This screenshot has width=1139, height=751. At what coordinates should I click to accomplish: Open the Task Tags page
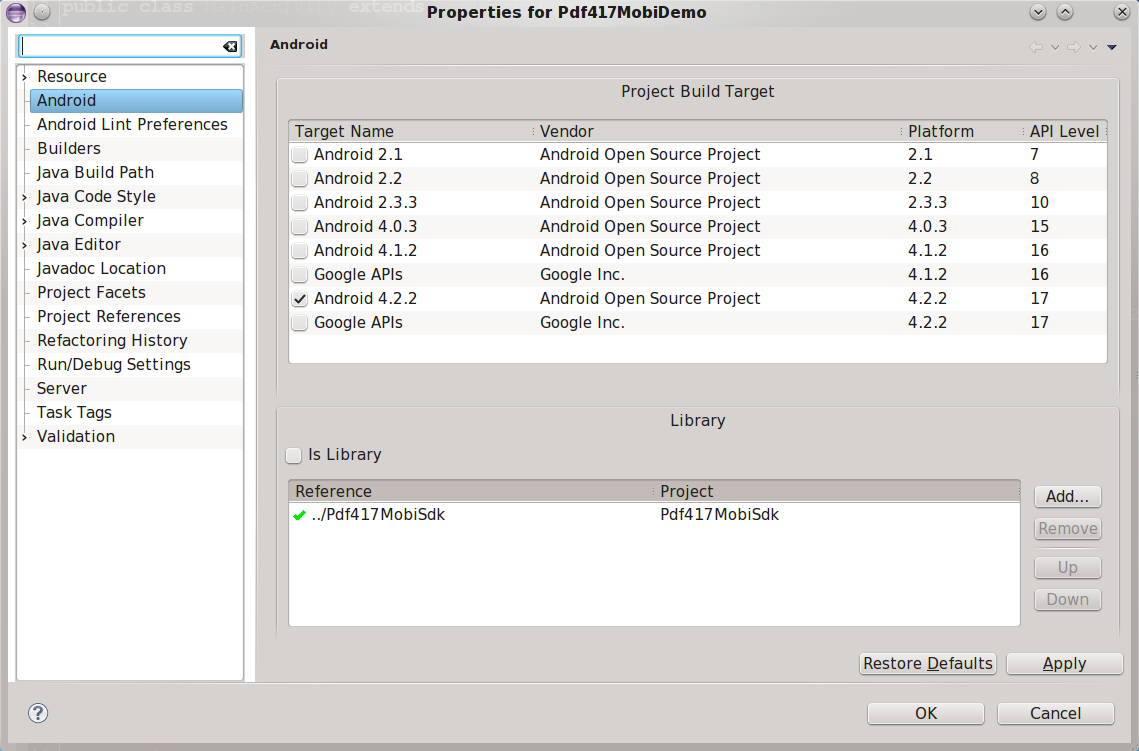click(74, 412)
